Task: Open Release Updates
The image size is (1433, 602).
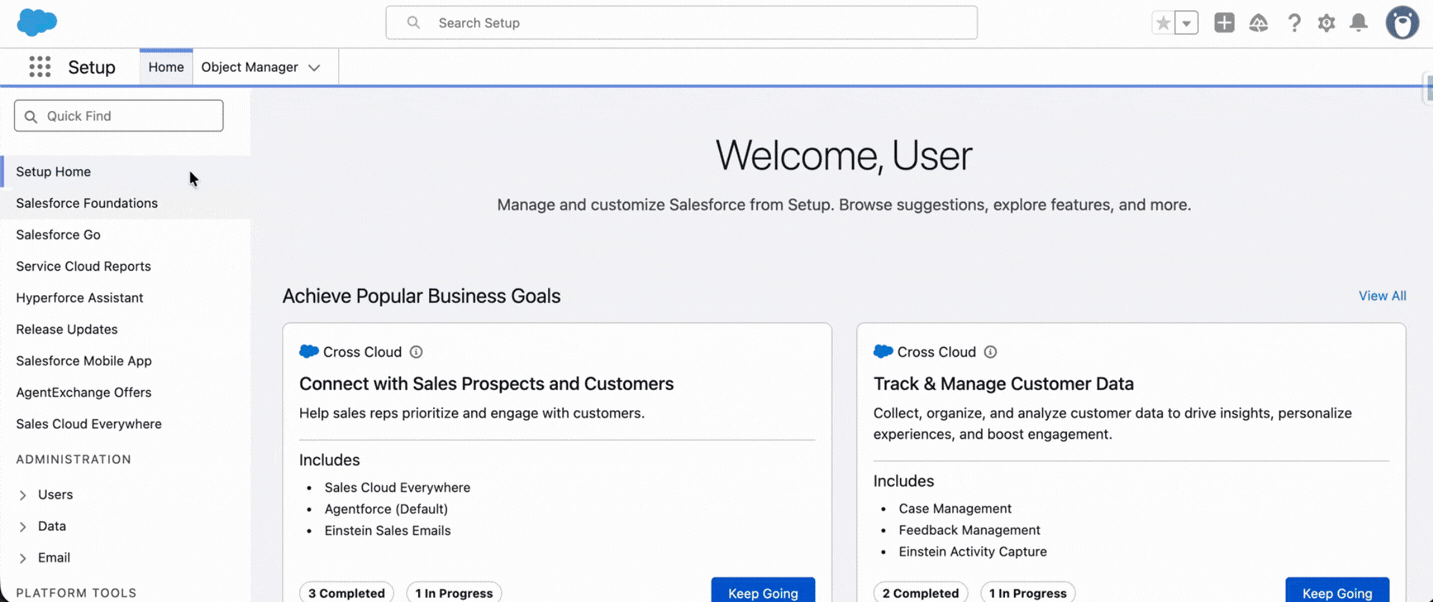Action: click(67, 329)
